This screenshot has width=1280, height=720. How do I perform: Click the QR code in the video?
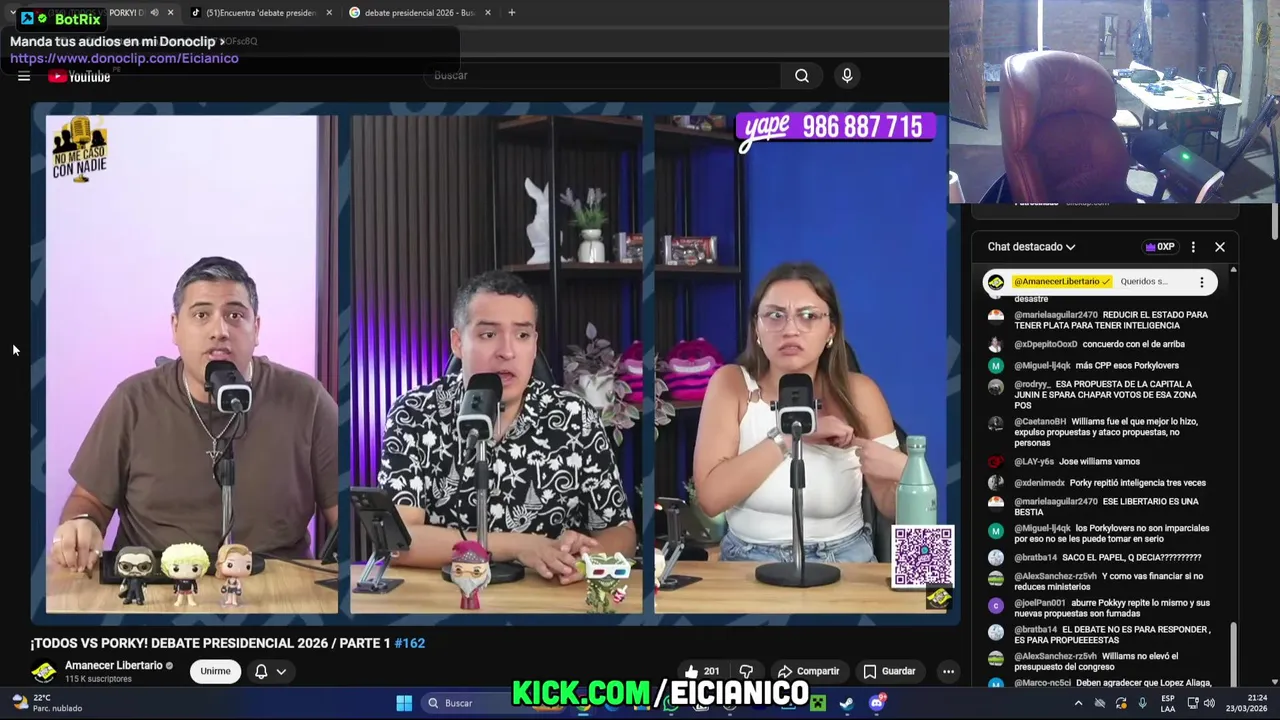point(922,556)
